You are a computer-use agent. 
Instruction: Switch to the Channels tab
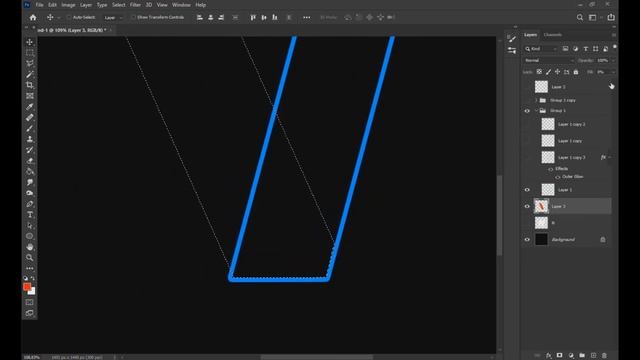(553, 35)
